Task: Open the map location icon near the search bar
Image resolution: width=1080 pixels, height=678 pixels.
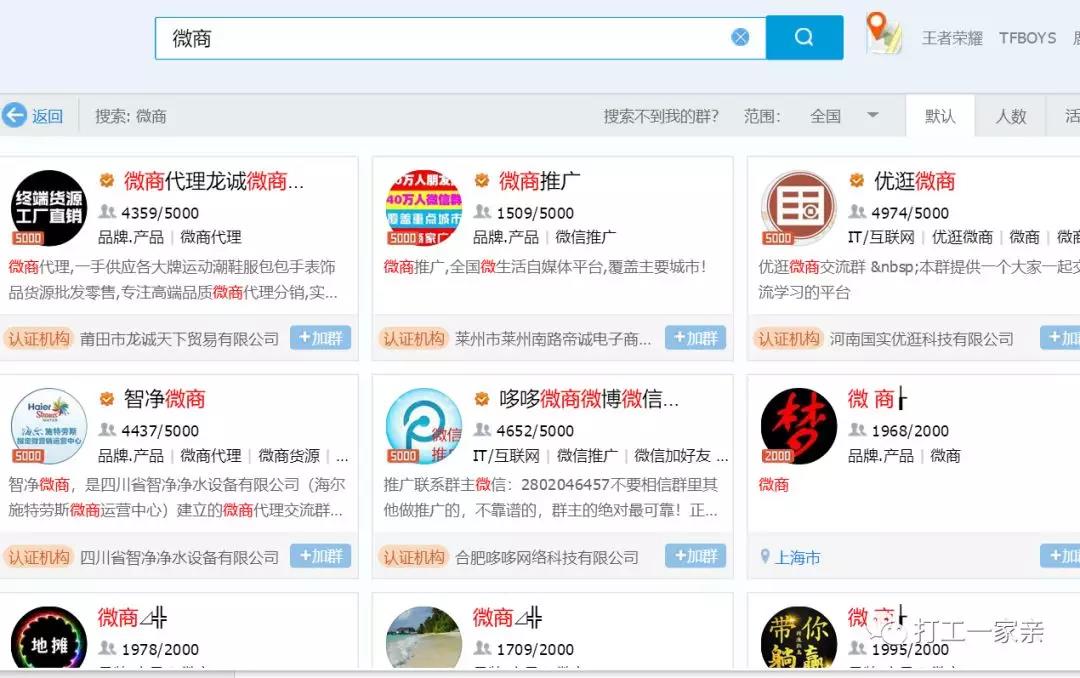Action: pyautogui.click(x=884, y=35)
